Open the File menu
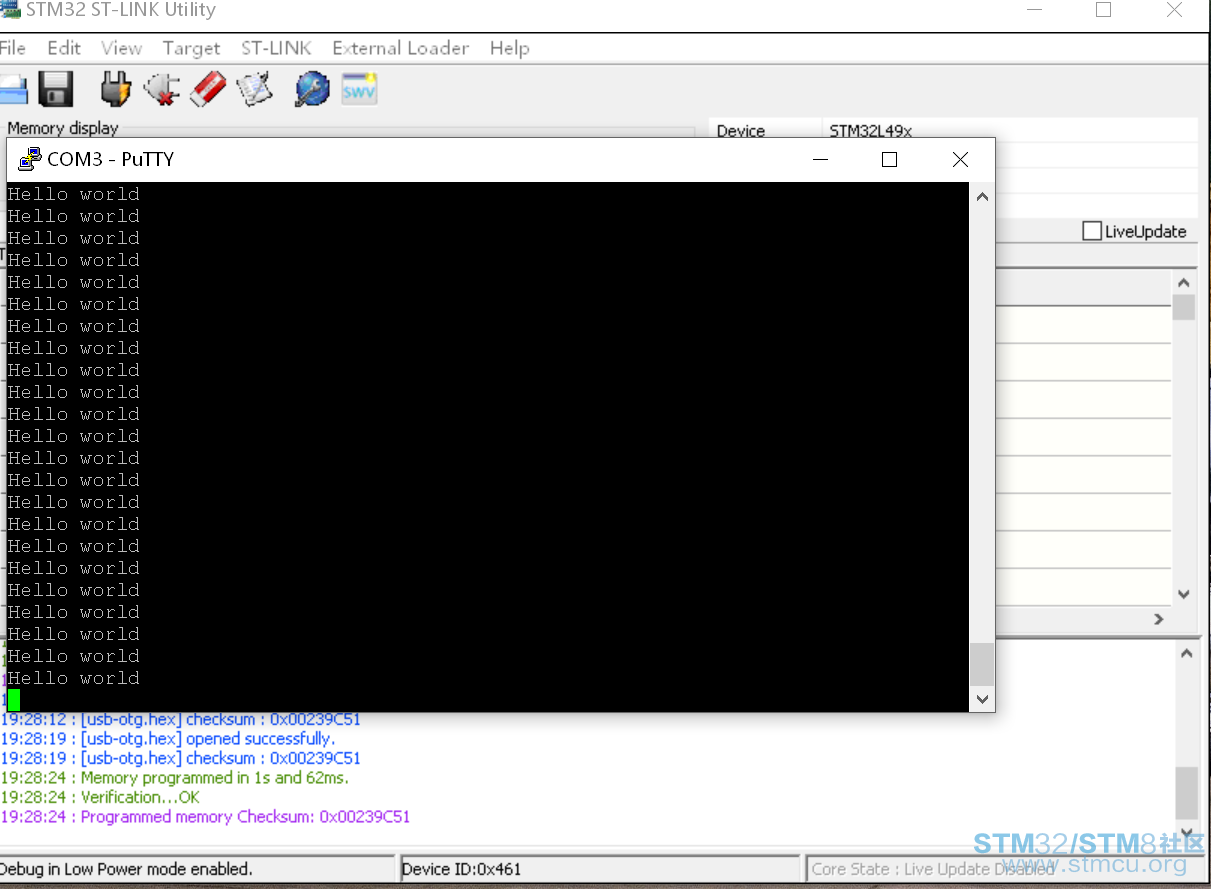Image resolution: width=1211 pixels, height=889 pixels. pos(13,48)
